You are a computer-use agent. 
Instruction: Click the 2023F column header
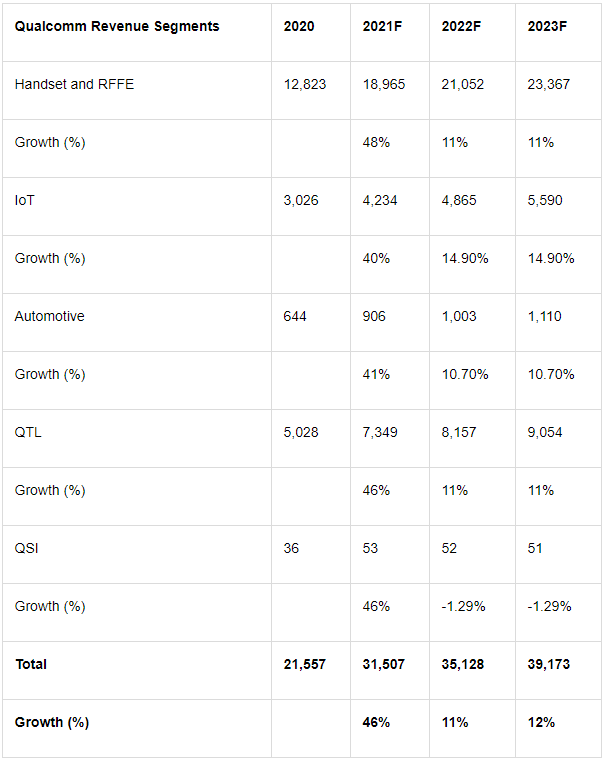[548, 26]
